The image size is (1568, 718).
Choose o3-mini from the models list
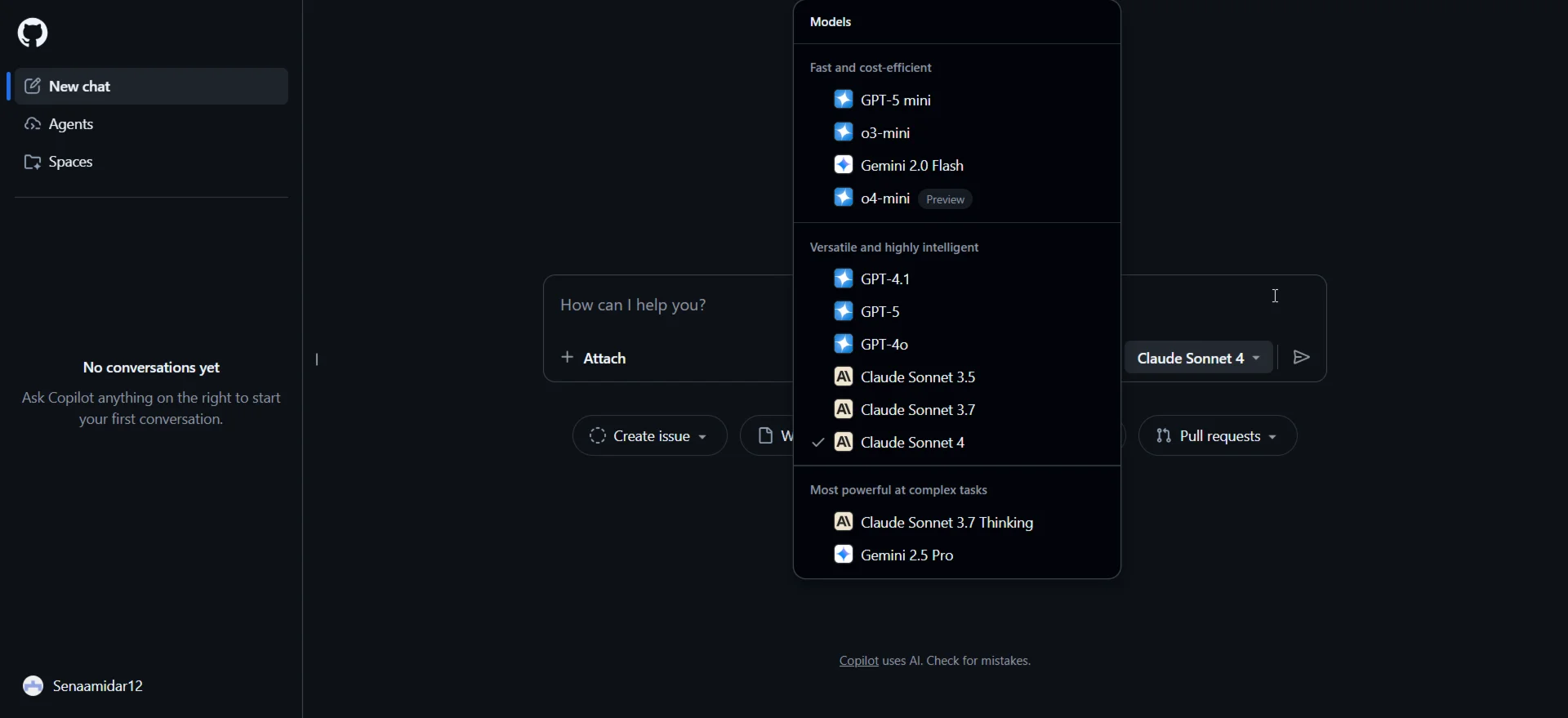click(957, 132)
